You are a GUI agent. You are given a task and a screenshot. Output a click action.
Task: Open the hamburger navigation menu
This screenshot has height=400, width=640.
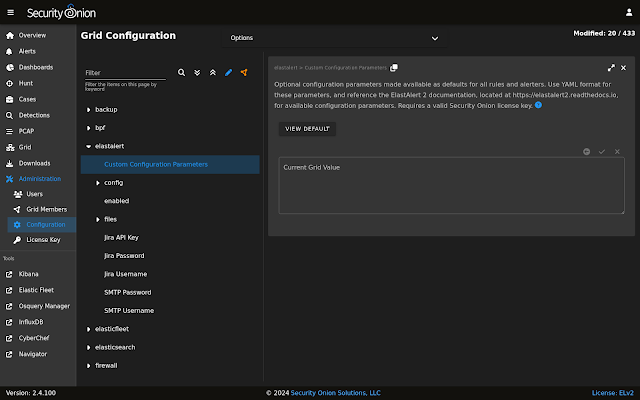[x=11, y=13]
